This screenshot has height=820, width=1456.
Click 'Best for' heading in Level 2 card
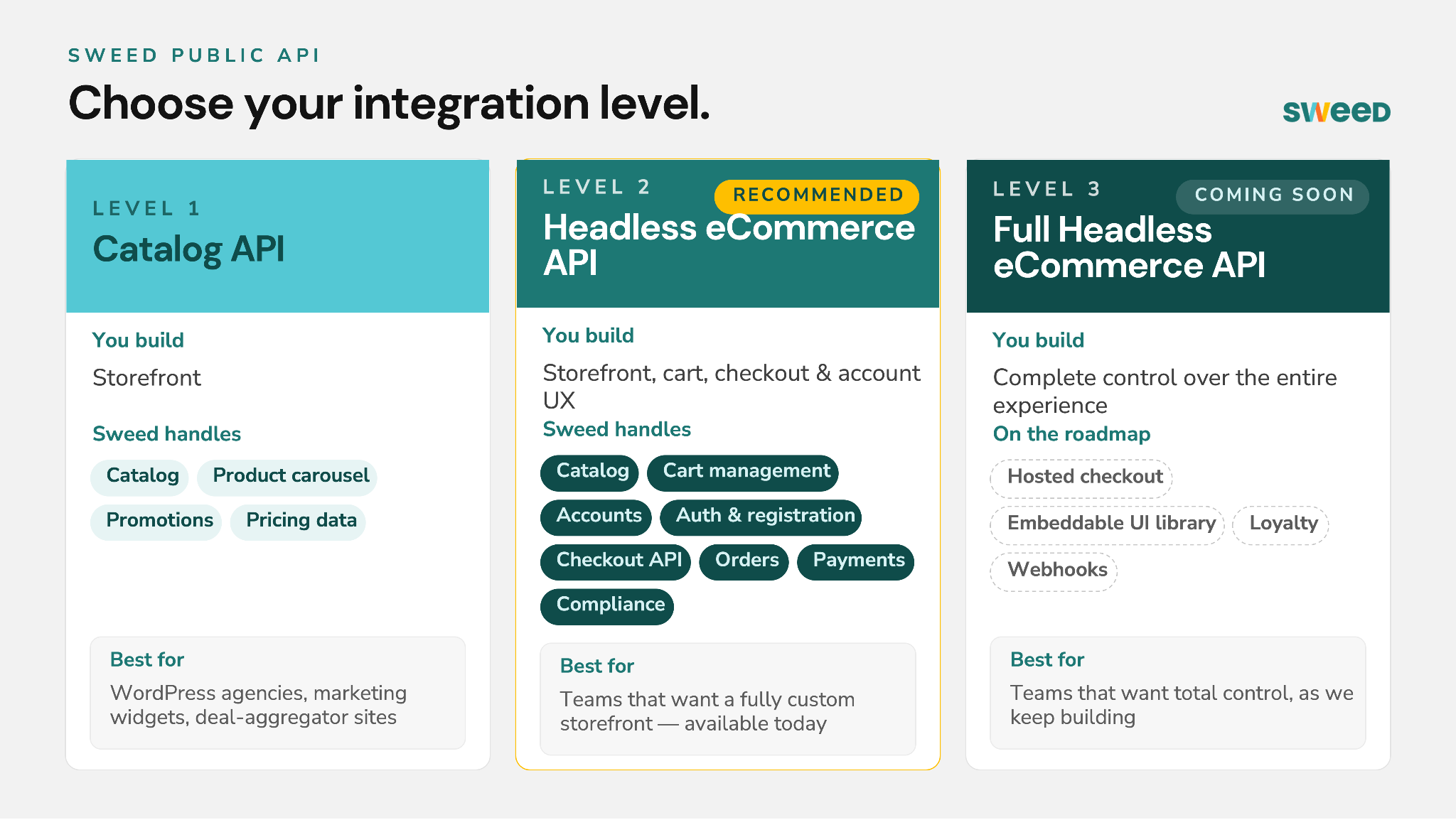[597, 667]
